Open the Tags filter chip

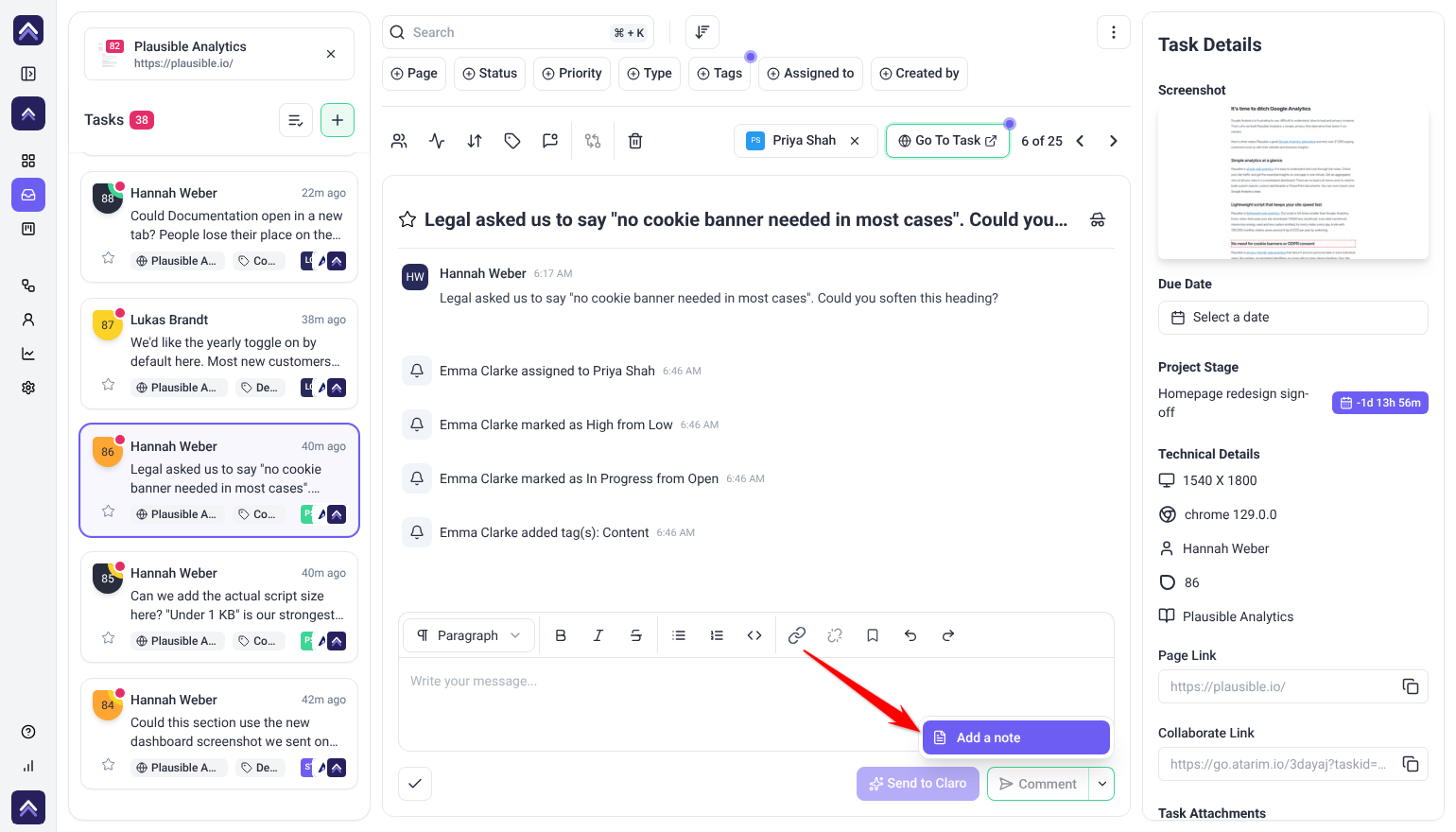(719, 74)
